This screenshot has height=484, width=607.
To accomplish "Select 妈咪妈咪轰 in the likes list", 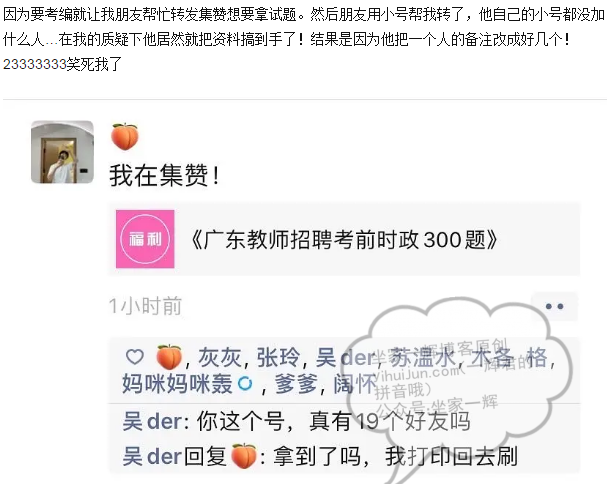I will click(x=177, y=384).
